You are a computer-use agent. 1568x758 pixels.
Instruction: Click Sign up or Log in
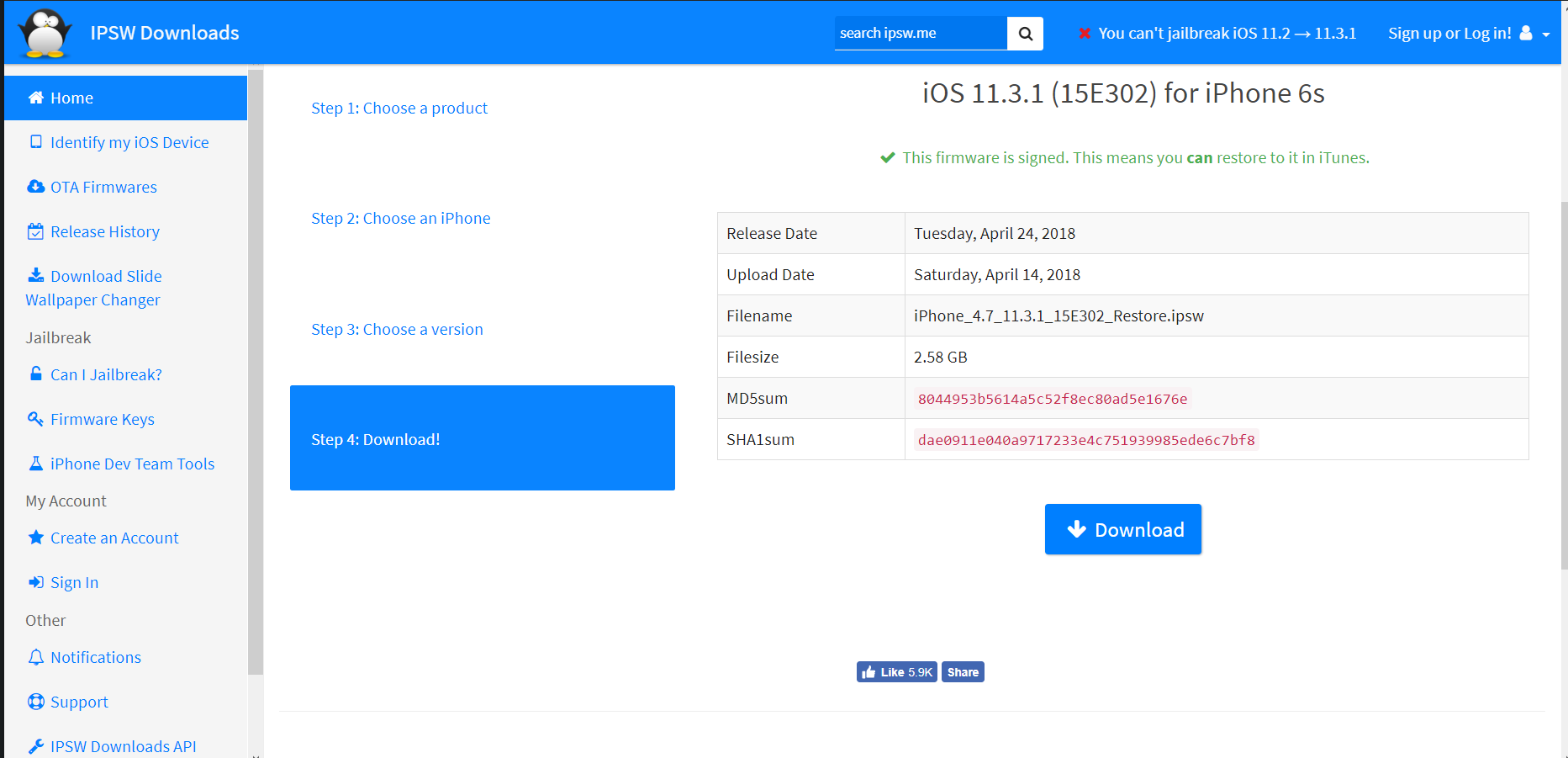[1449, 34]
